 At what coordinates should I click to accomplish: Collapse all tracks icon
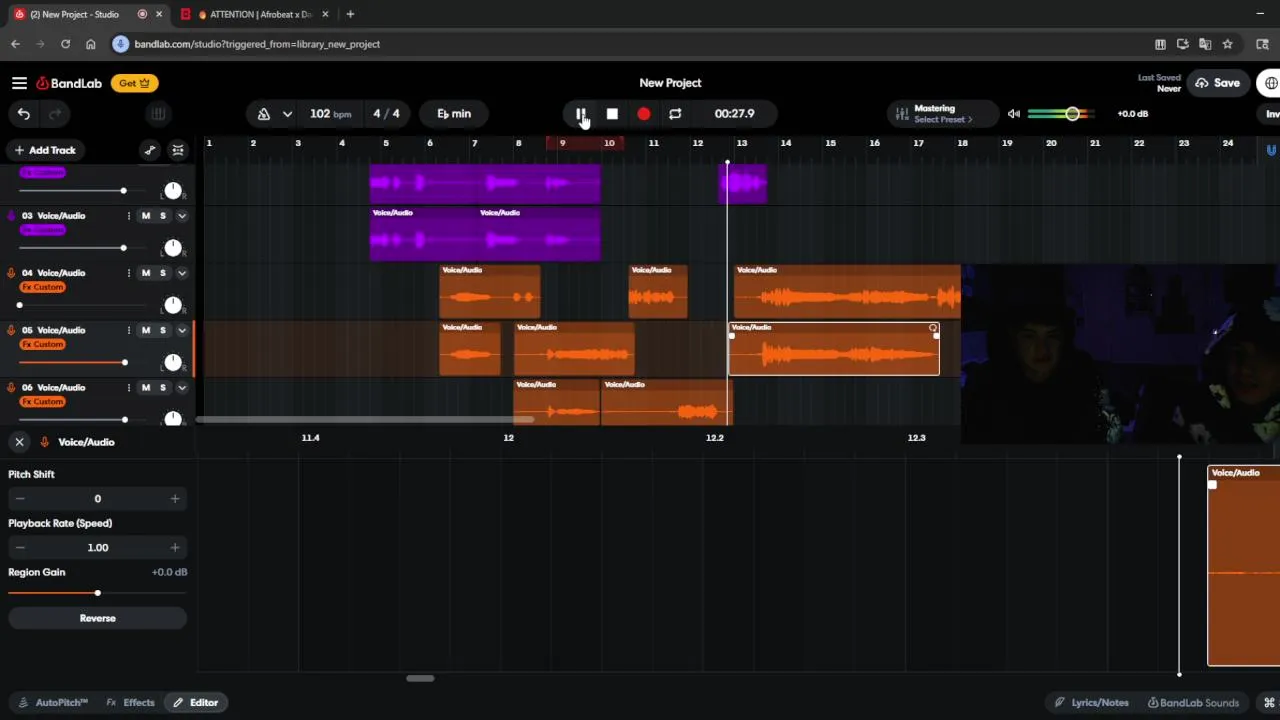[x=178, y=150]
